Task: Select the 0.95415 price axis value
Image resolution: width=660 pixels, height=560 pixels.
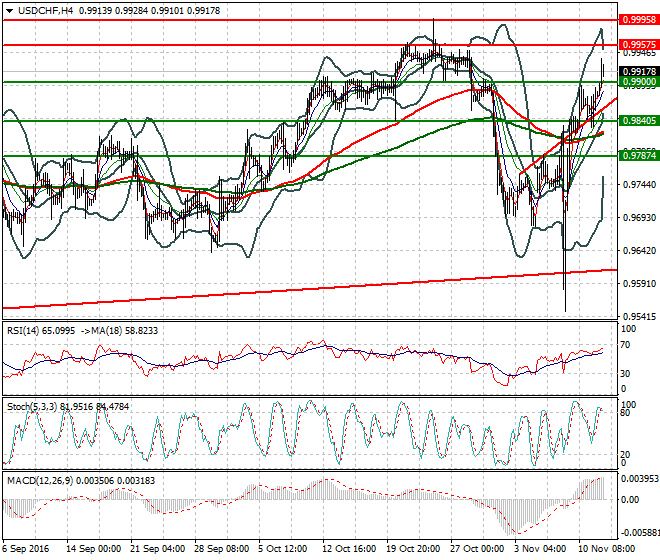Action: [639, 316]
